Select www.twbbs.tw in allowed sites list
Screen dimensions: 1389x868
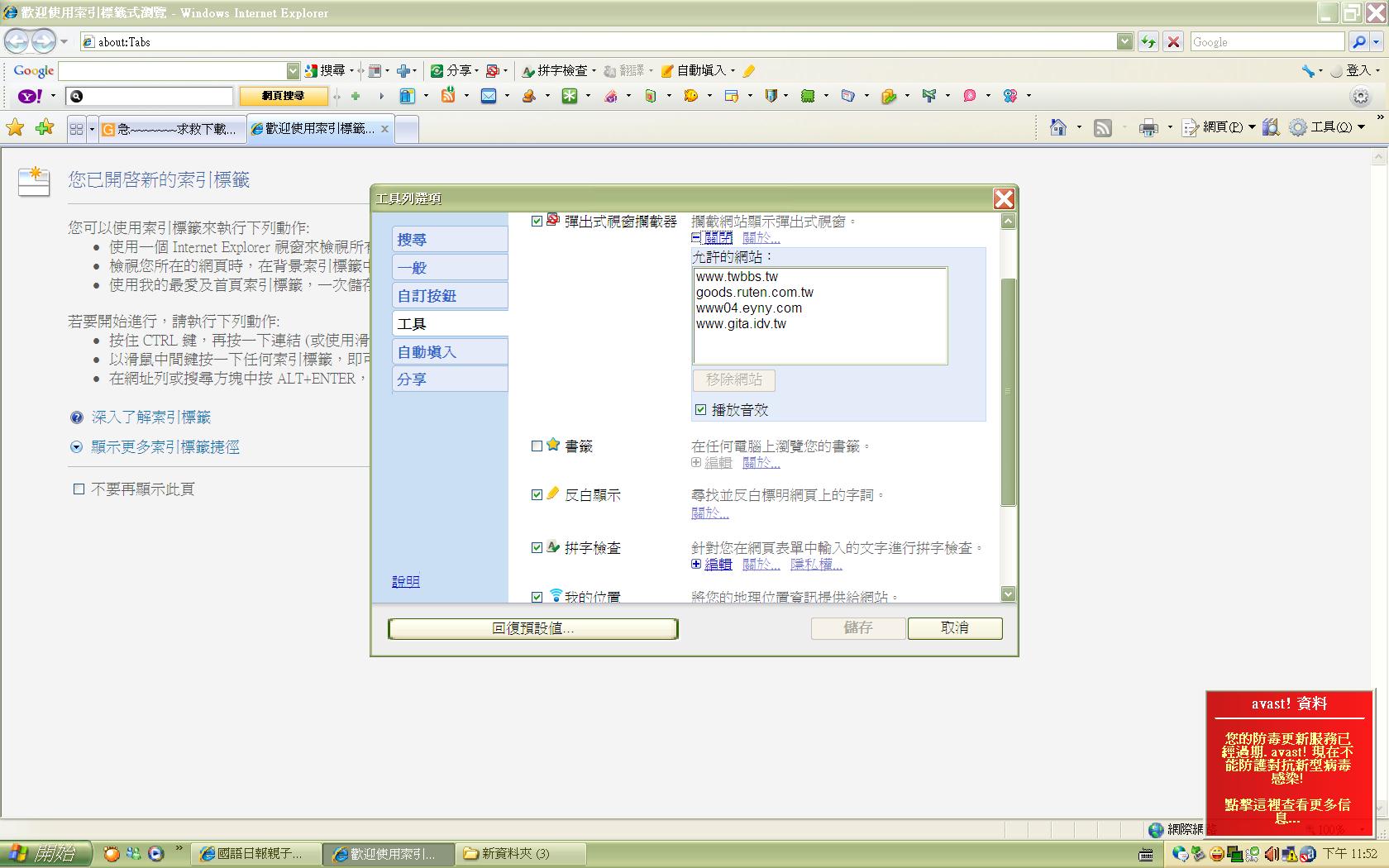click(737, 277)
